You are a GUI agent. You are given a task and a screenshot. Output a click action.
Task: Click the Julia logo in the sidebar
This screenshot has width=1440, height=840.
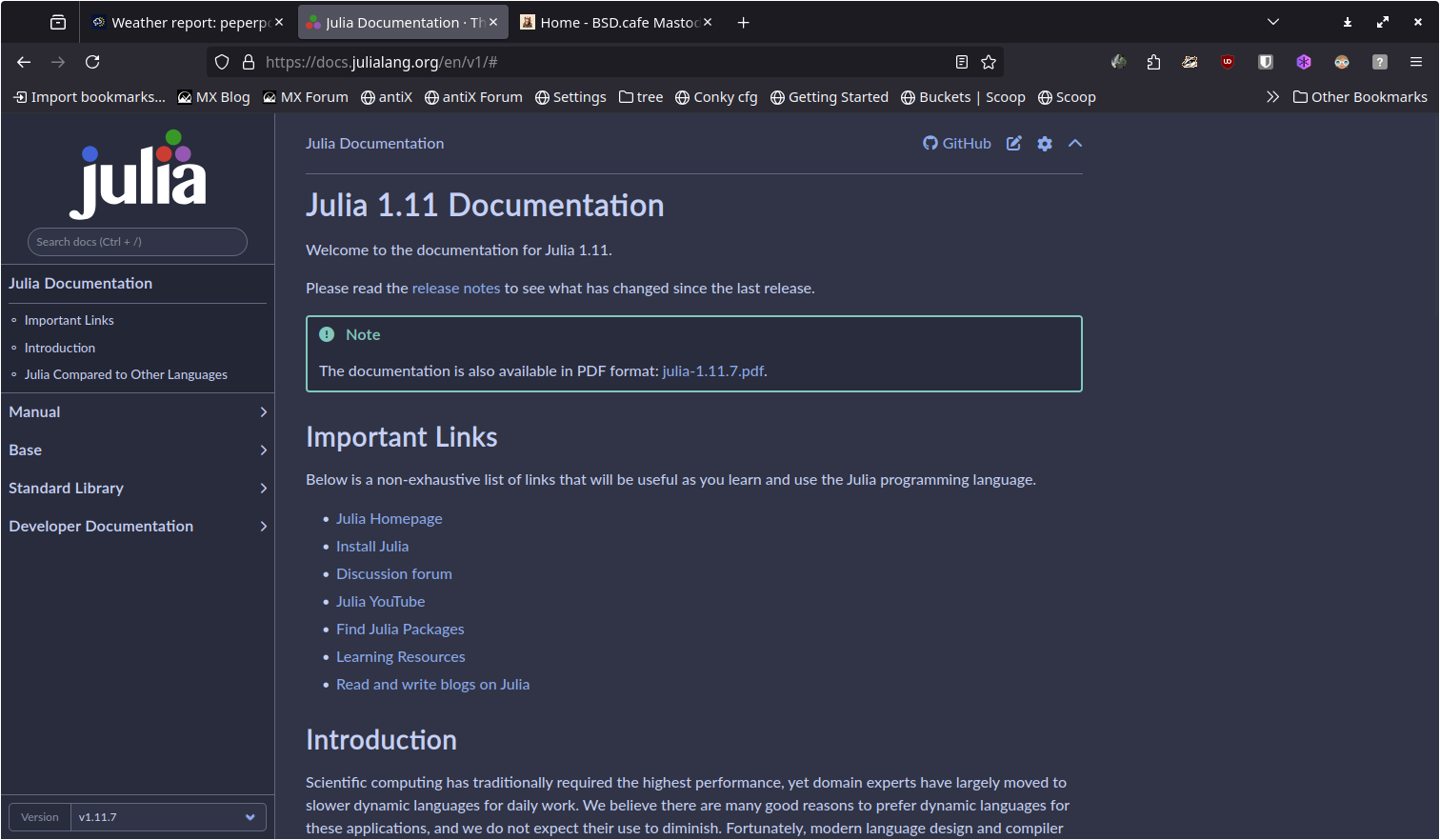[138, 173]
